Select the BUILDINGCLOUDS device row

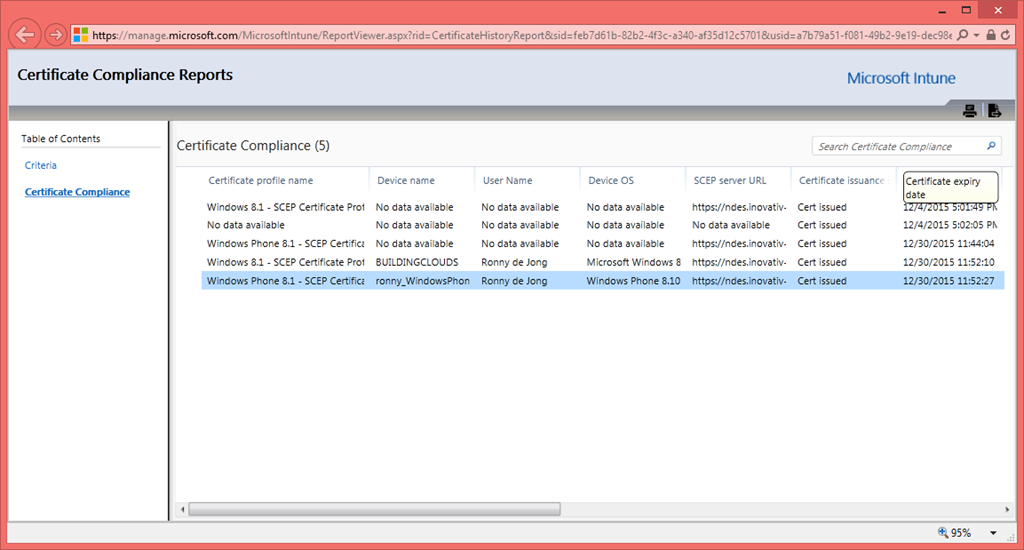coord(417,262)
